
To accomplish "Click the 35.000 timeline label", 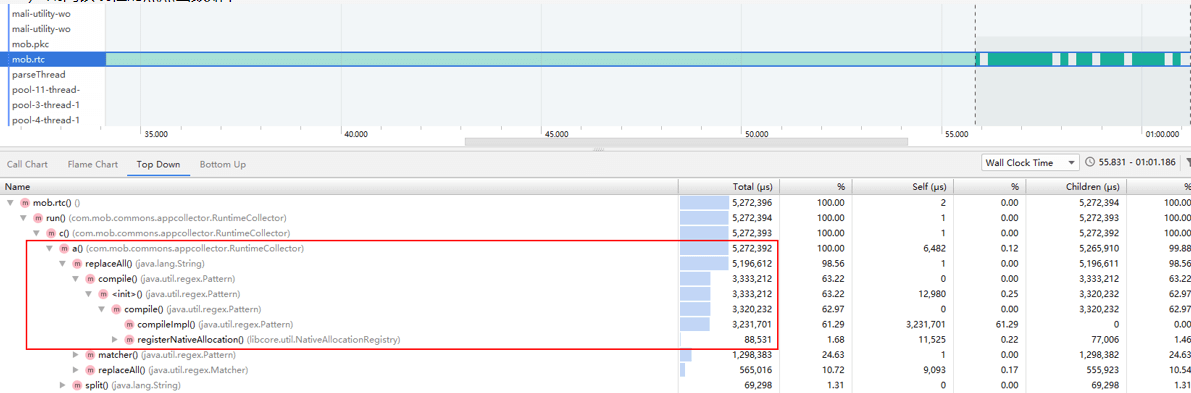I will pos(156,134).
